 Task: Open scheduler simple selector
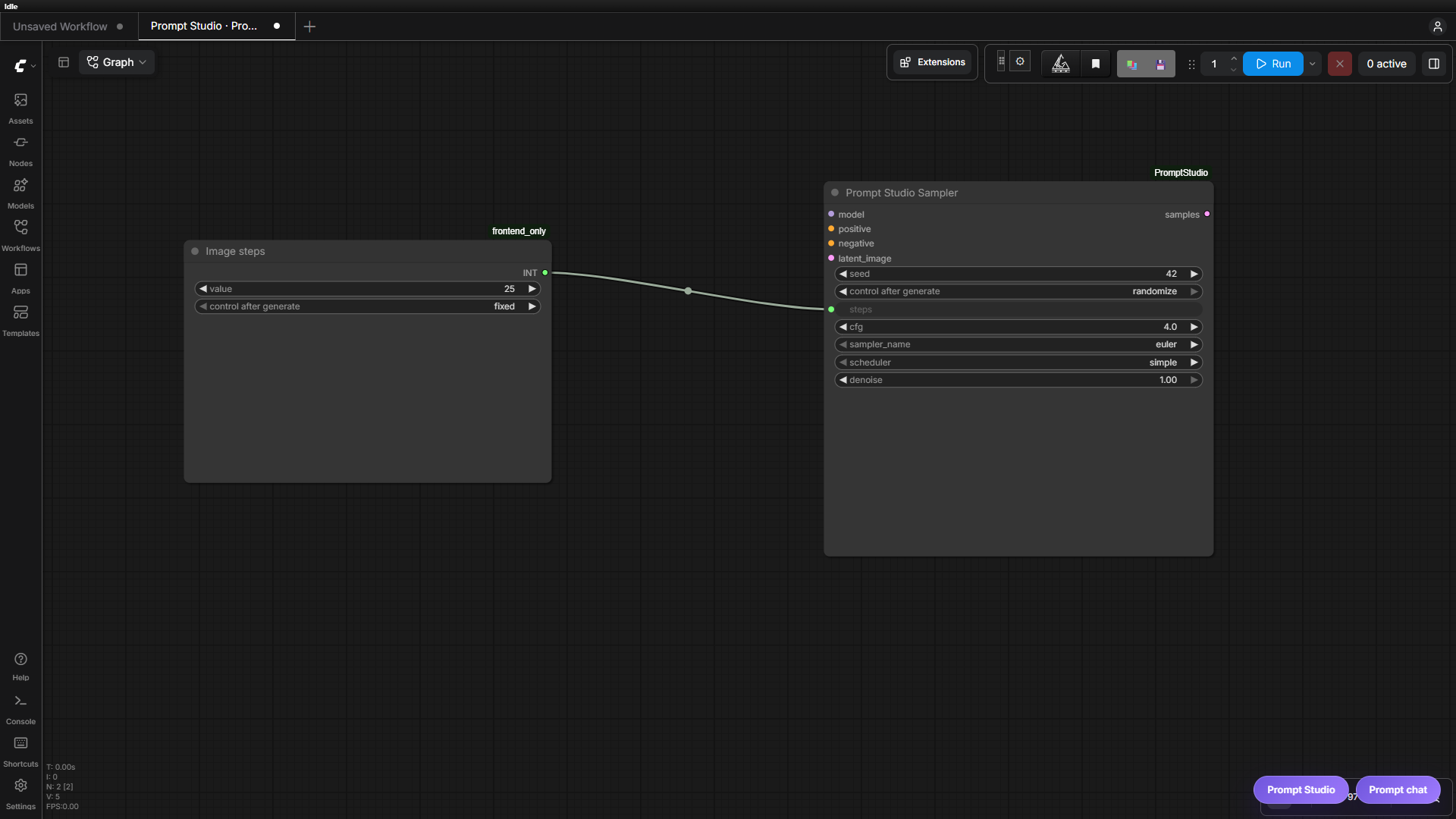click(1018, 362)
